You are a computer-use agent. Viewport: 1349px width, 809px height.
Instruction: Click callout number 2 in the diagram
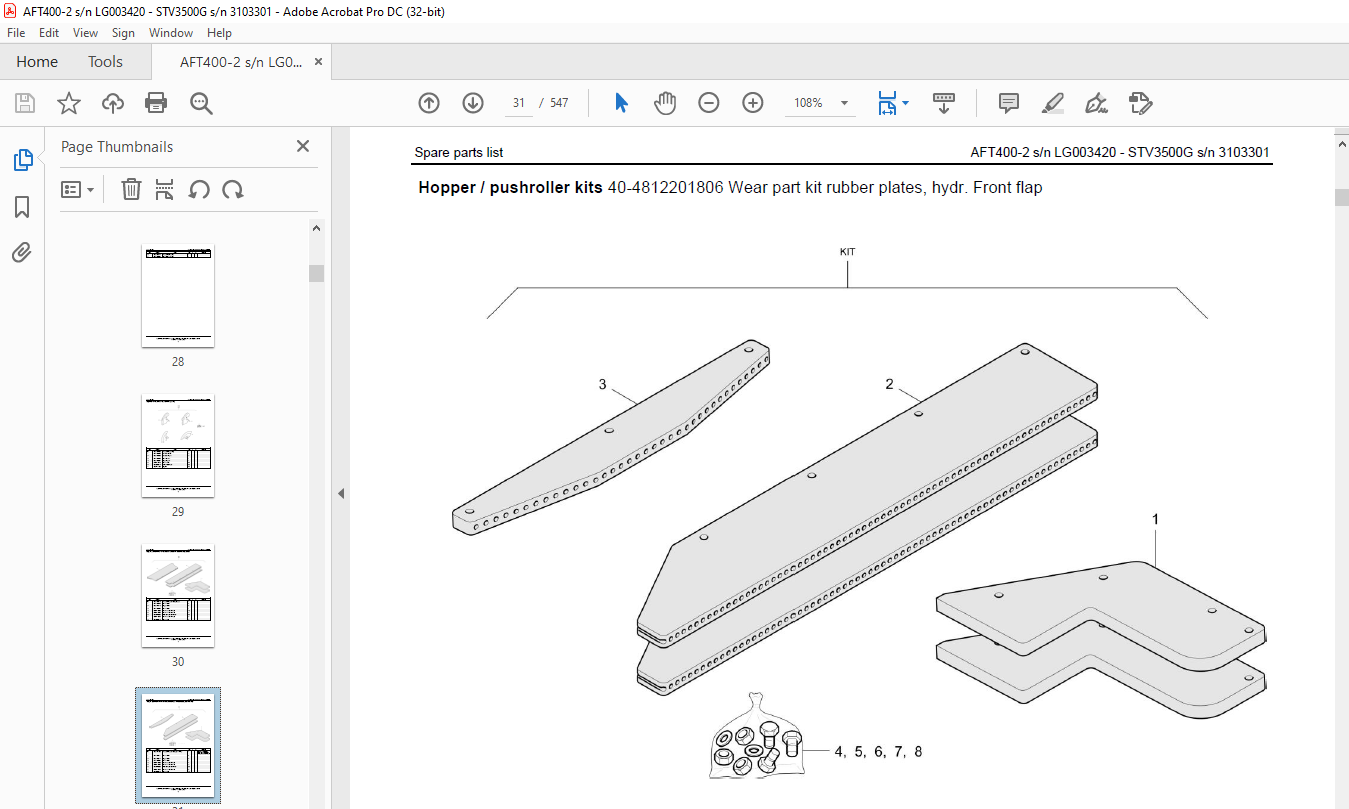(889, 384)
